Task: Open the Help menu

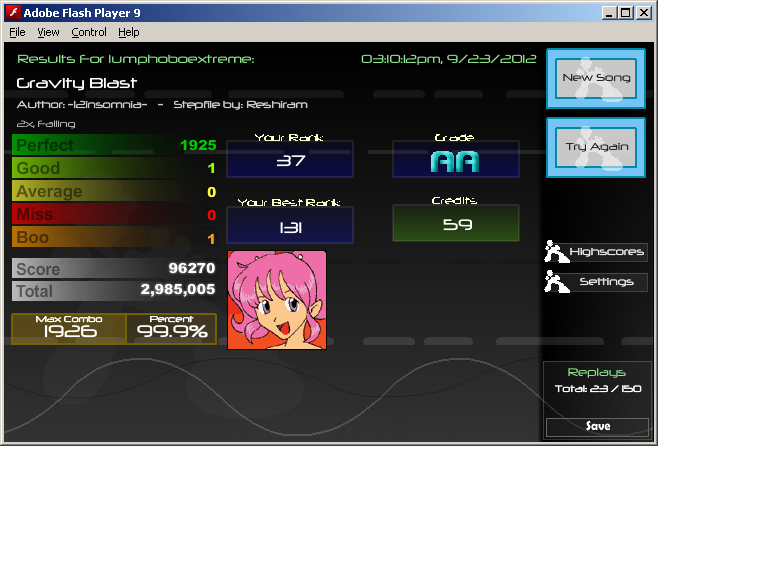Action: coord(129,33)
